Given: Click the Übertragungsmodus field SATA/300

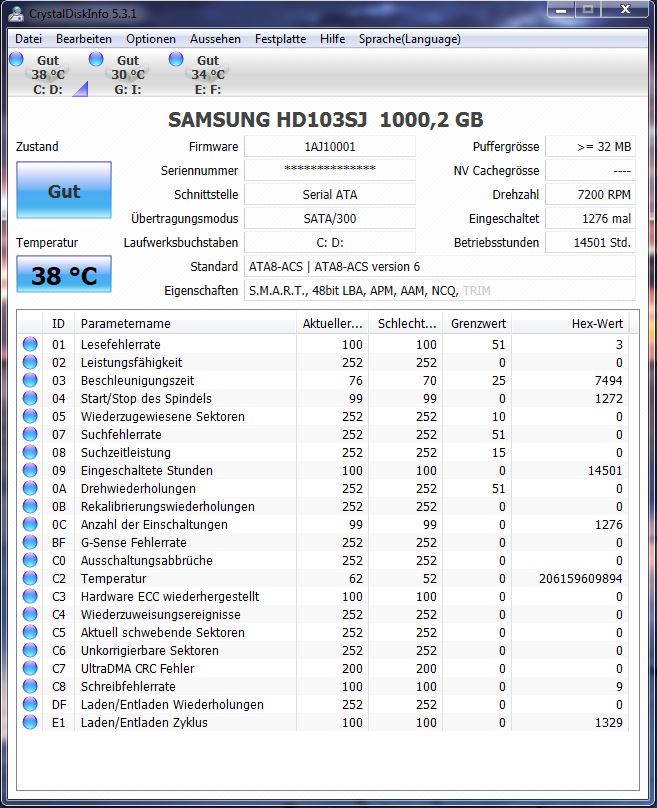Looking at the screenshot, I should click(x=330, y=218).
